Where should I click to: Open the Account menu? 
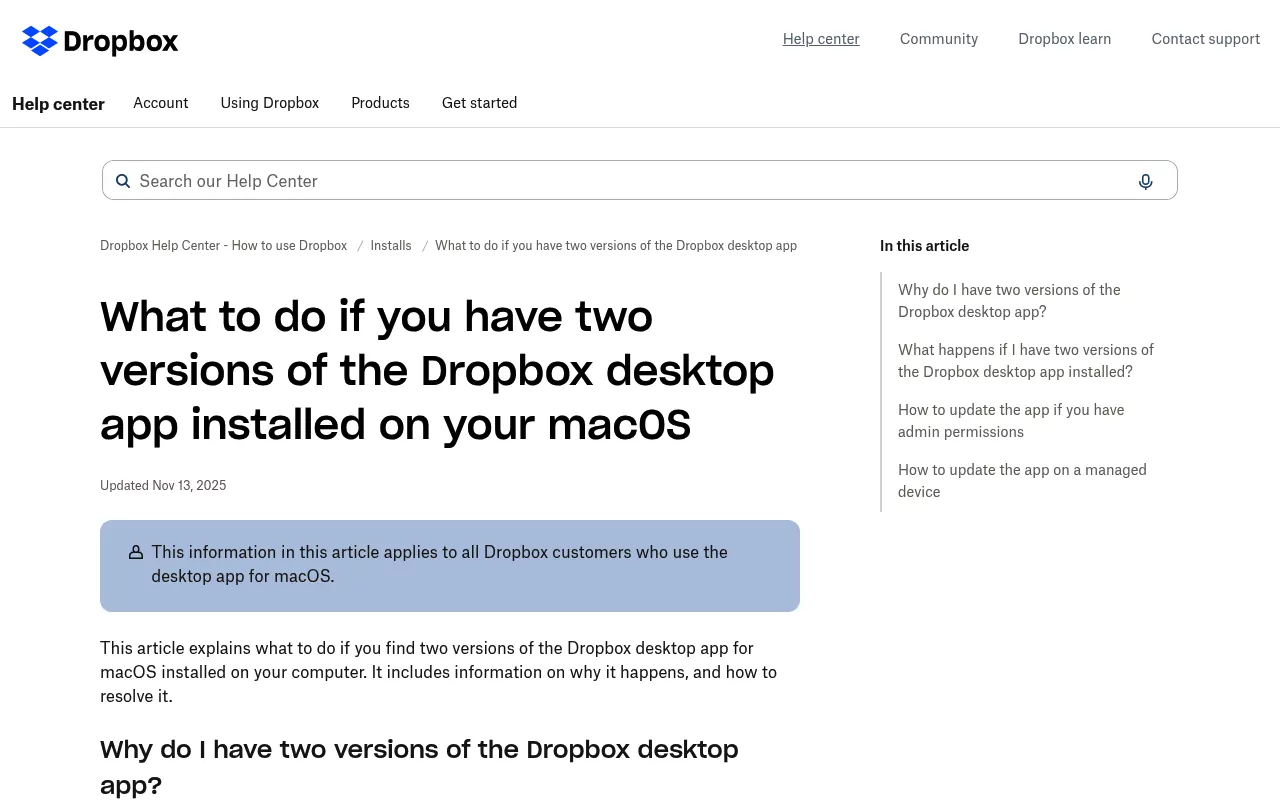tap(161, 103)
